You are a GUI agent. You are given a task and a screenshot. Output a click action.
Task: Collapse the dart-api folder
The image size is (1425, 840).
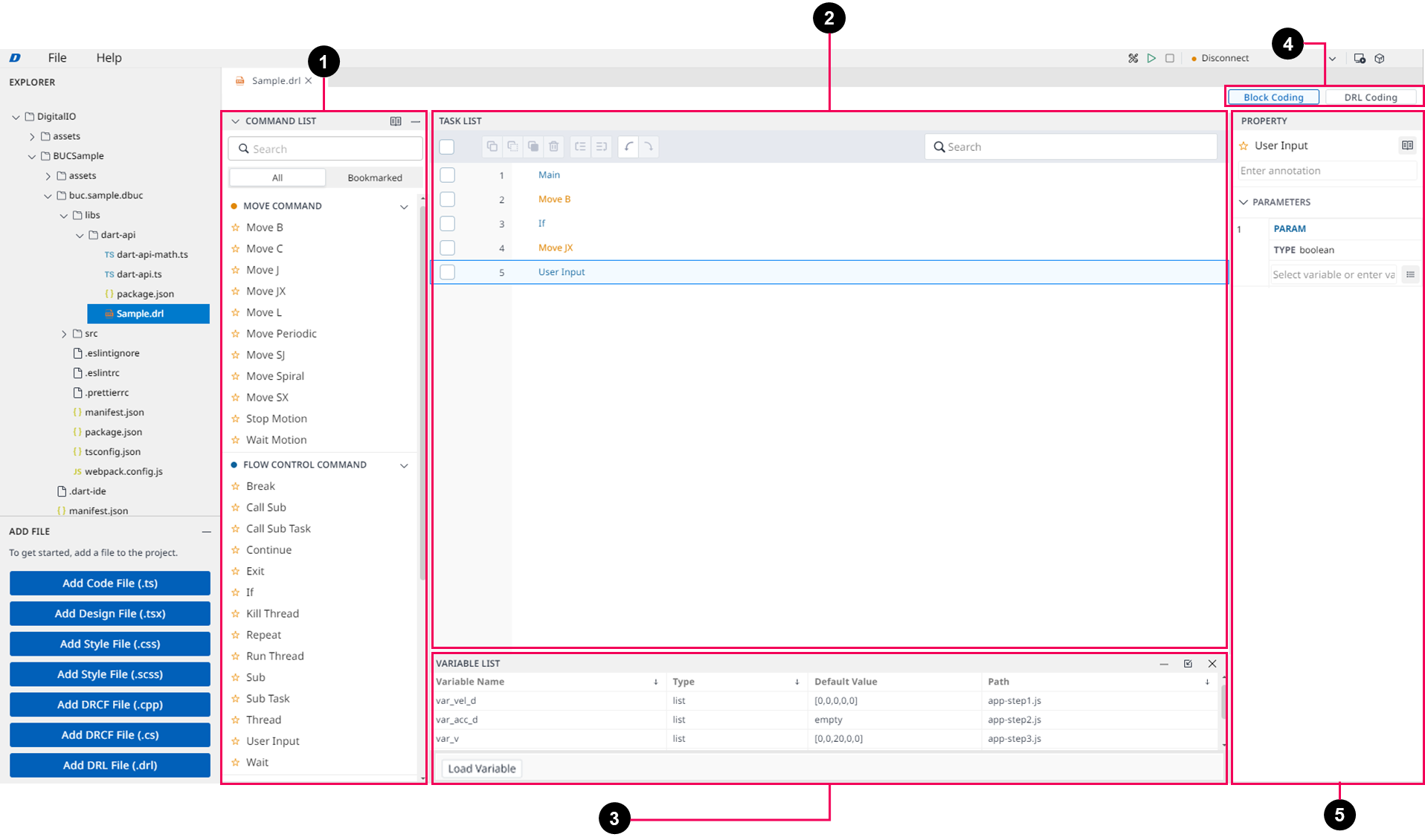[x=80, y=235]
